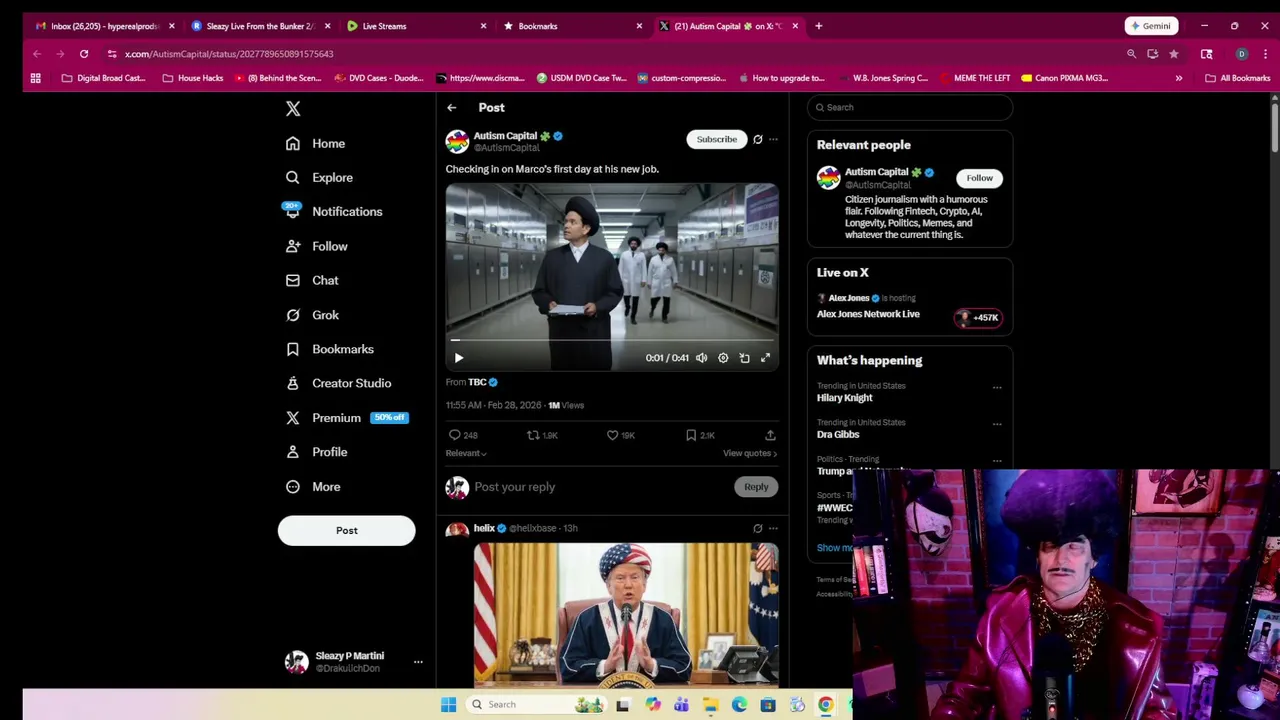Click the white Post button in sidebar
This screenshot has height=720, width=1280.
pos(346,530)
